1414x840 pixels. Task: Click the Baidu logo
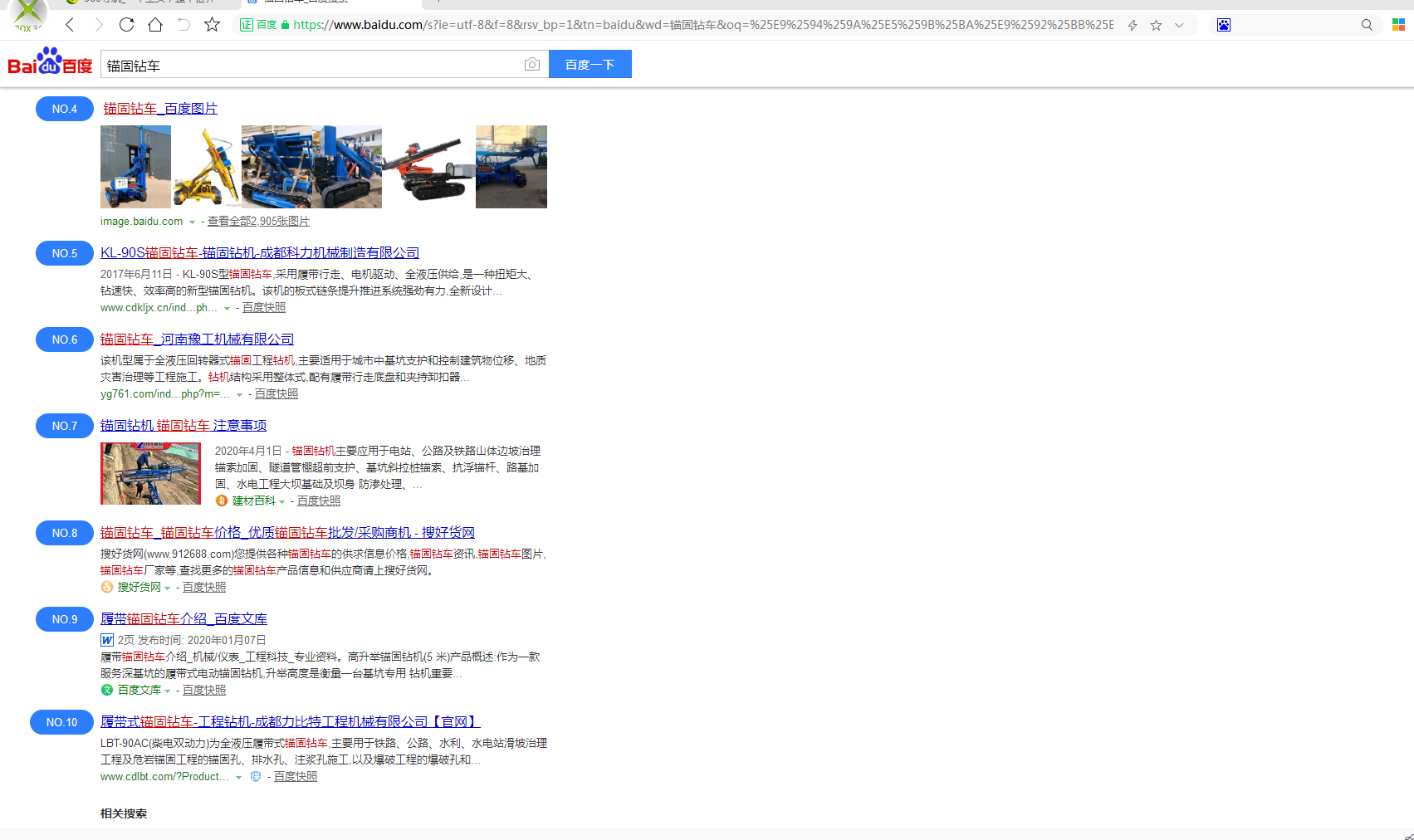pyautogui.click(x=50, y=61)
